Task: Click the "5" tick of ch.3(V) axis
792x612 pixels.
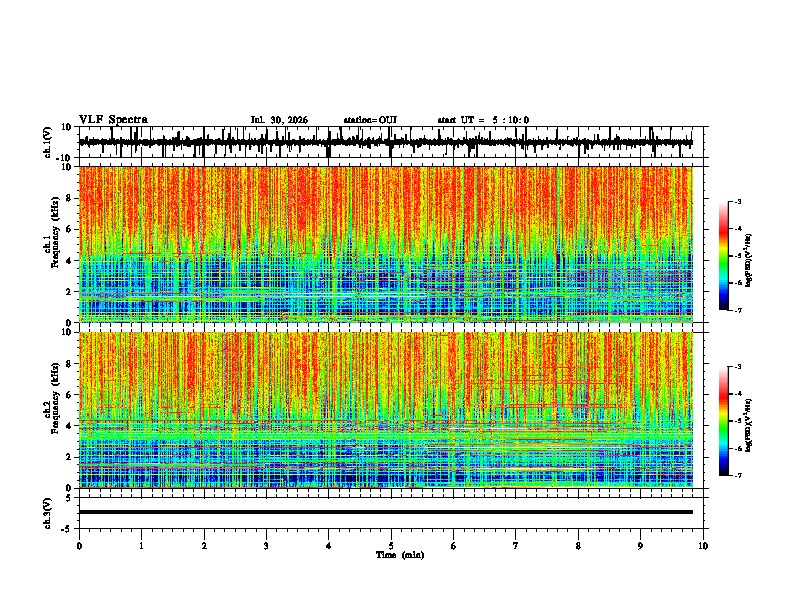Action: 70,498
